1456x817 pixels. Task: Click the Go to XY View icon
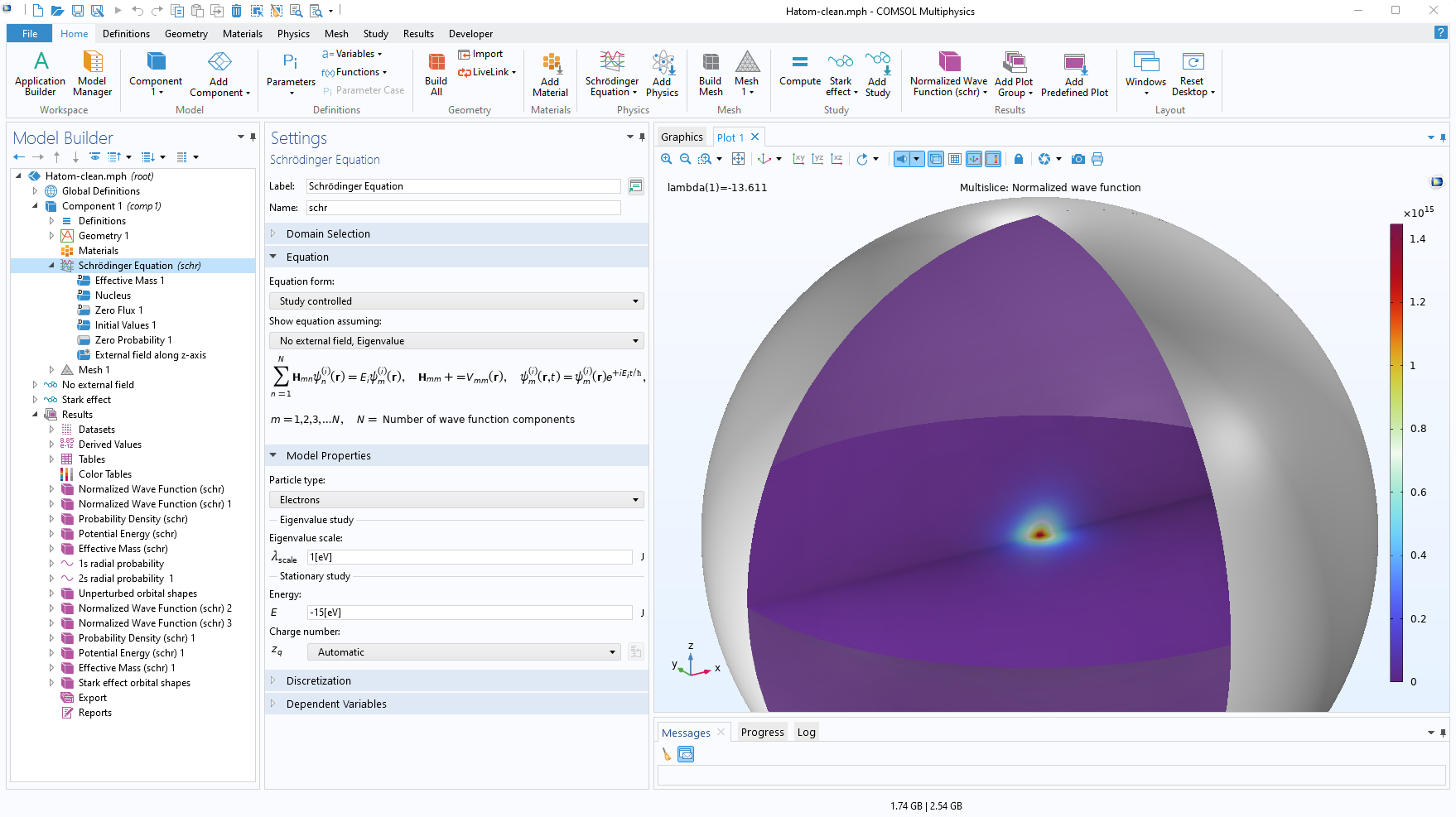click(798, 158)
